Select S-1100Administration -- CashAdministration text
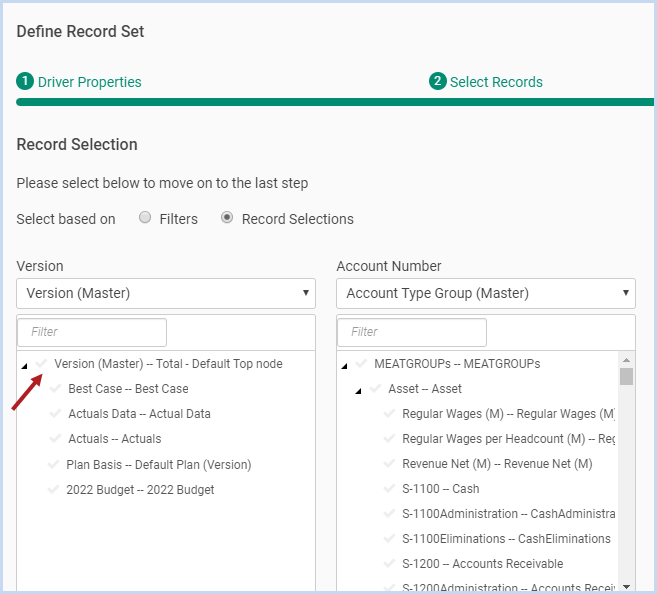This screenshot has height=594, width=657. point(508,514)
